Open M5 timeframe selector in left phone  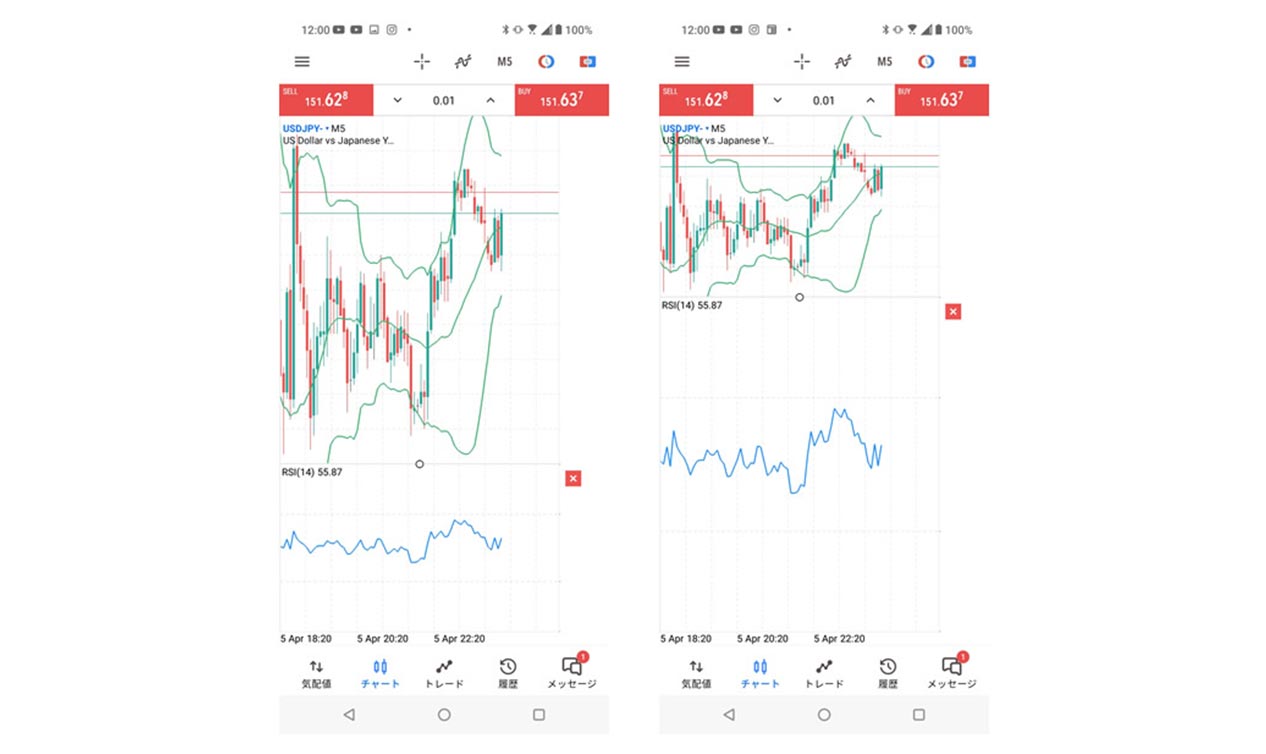pyautogui.click(x=505, y=62)
